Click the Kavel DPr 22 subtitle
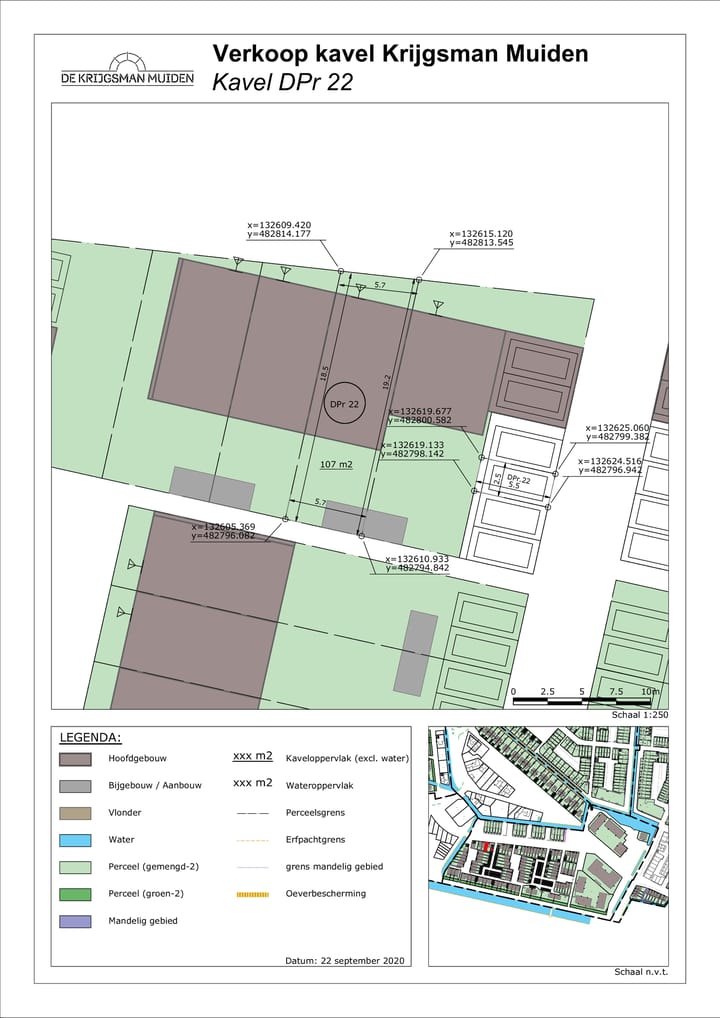720x1018 pixels. pos(282,83)
